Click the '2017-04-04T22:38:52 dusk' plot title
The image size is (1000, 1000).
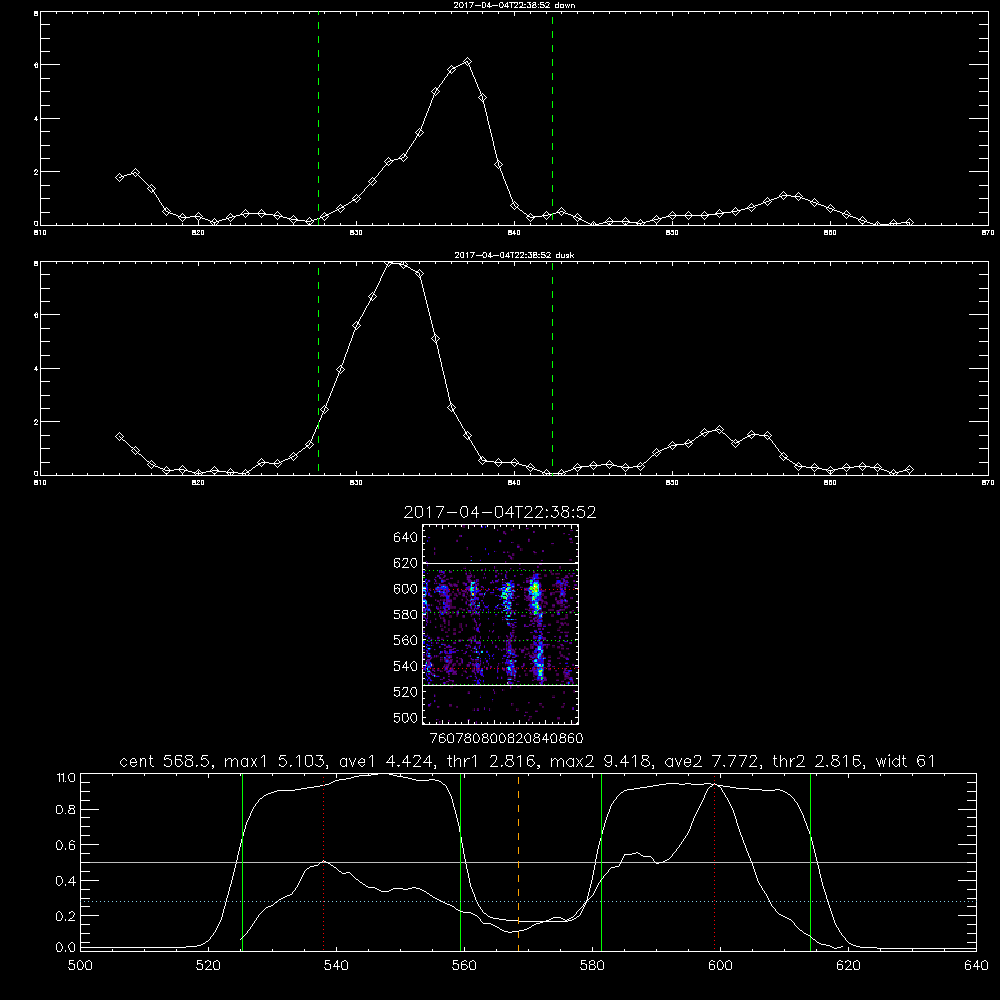pyautogui.click(x=514, y=255)
